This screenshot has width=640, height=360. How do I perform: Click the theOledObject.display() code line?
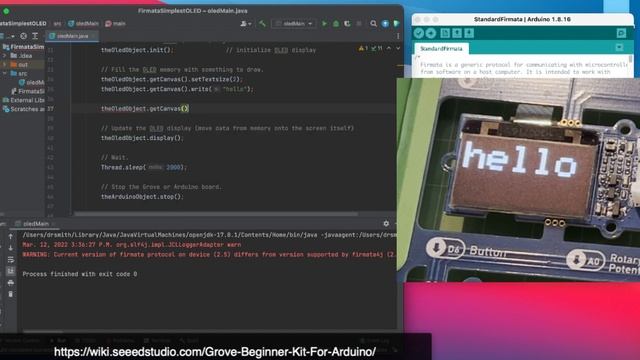pos(142,138)
